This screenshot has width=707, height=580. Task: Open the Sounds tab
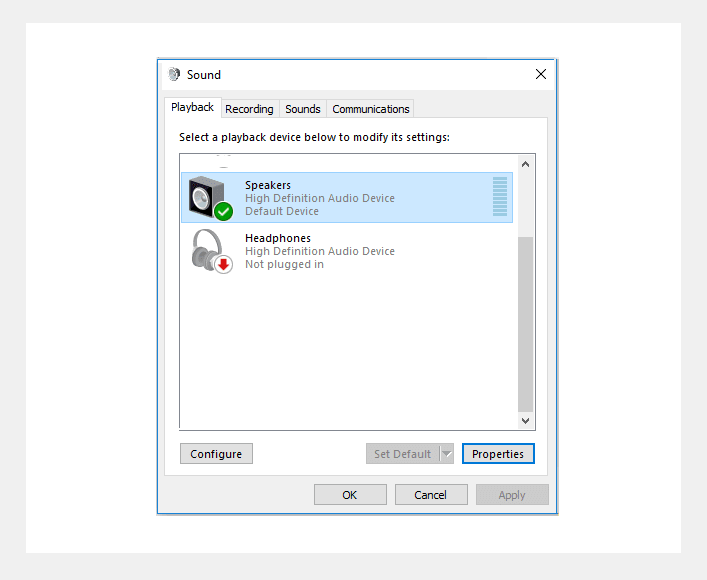tap(303, 109)
